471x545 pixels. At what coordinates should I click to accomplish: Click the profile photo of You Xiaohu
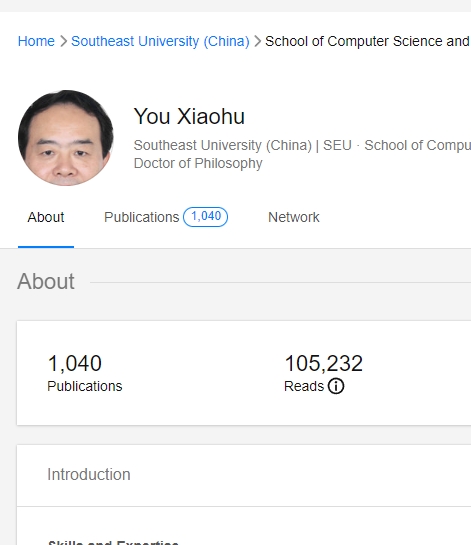pos(66,138)
